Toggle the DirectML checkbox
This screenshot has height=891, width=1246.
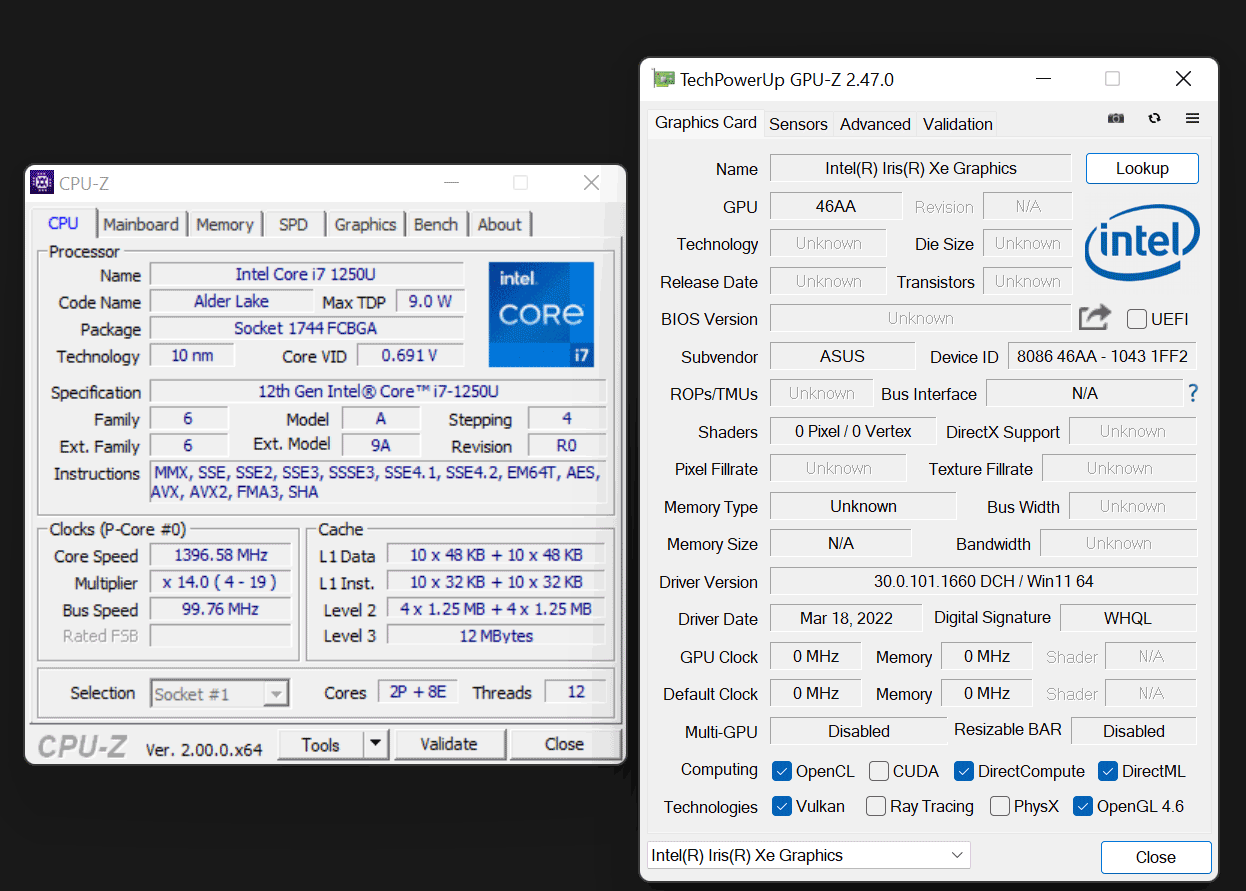[1107, 771]
